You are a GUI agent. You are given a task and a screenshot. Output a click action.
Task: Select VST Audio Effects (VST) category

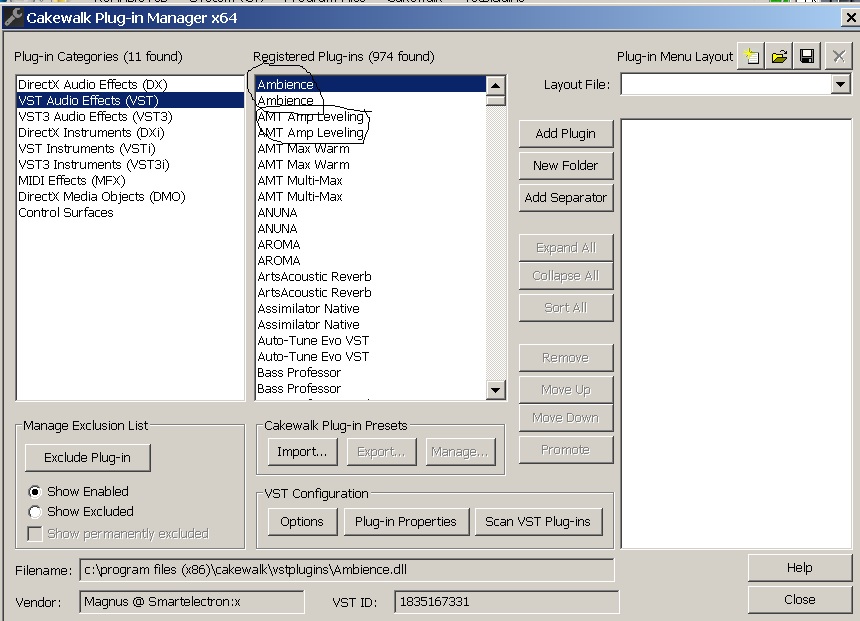coord(130,100)
